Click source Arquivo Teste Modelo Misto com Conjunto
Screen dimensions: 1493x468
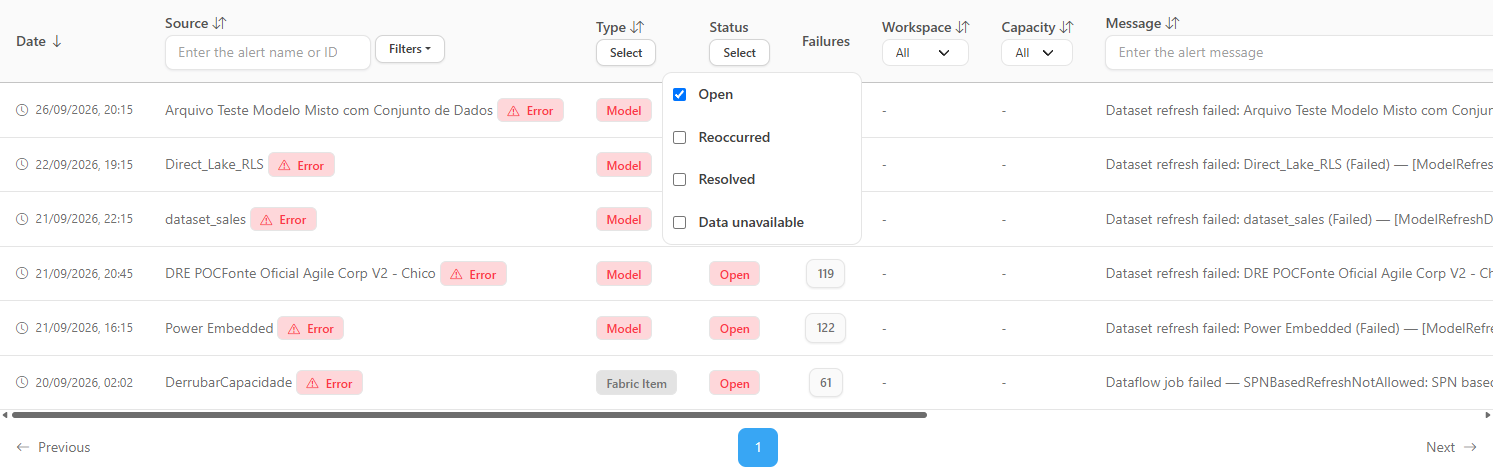(329, 110)
